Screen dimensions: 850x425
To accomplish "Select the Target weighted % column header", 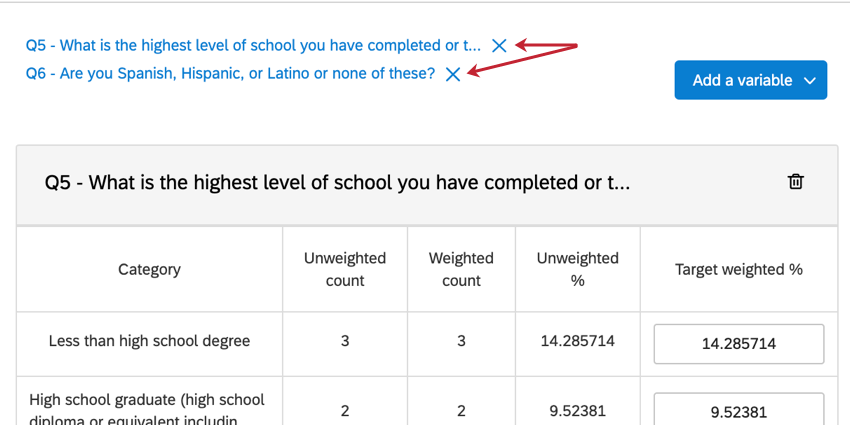I will coord(739,269).
